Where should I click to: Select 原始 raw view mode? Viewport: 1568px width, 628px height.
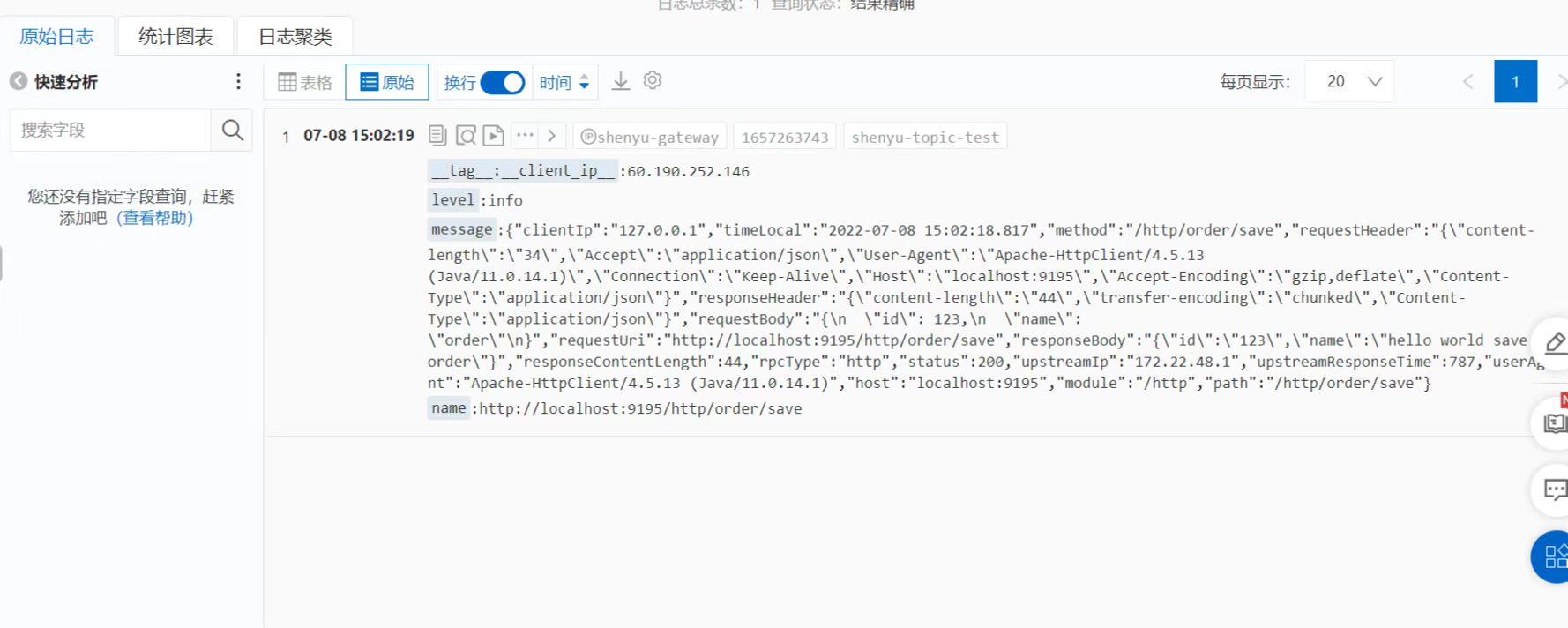(387, 83)
